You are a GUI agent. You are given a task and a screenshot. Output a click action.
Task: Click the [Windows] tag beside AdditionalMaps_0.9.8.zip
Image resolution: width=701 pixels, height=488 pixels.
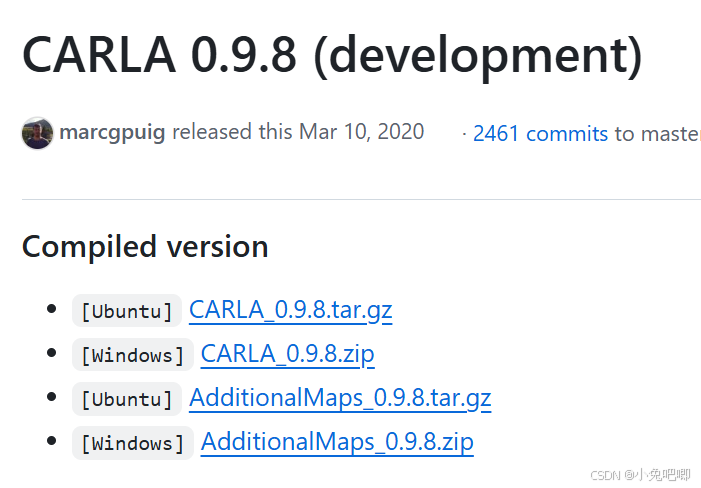point(133,442)
